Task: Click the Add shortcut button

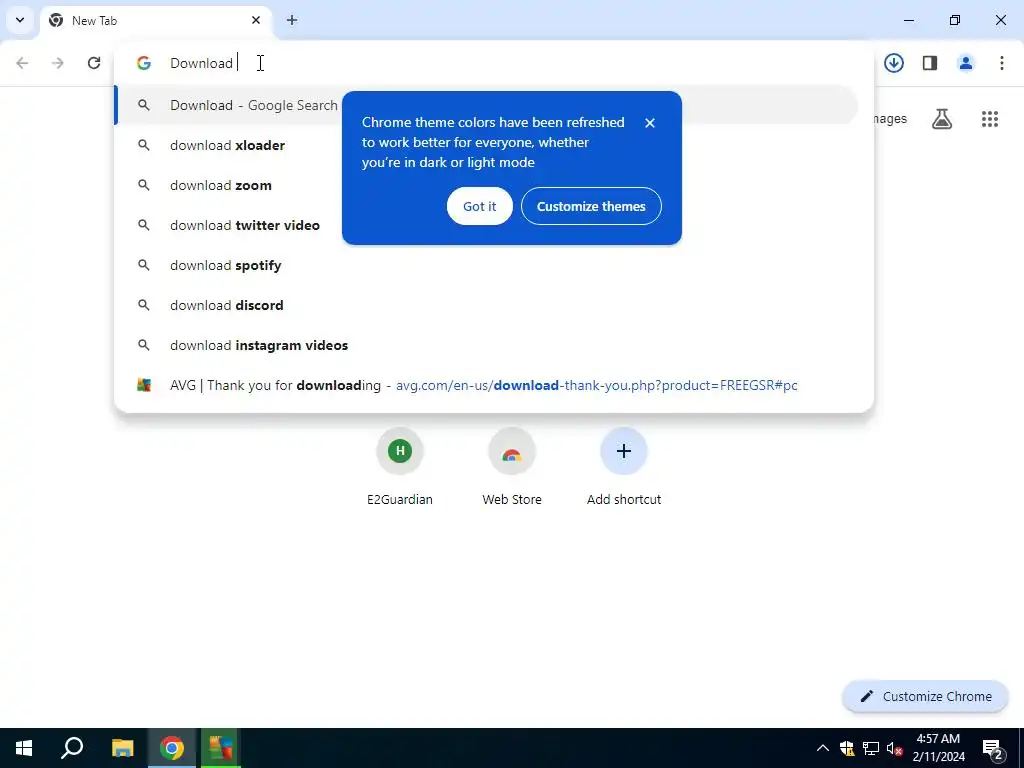Action: (x=624, y=468)
